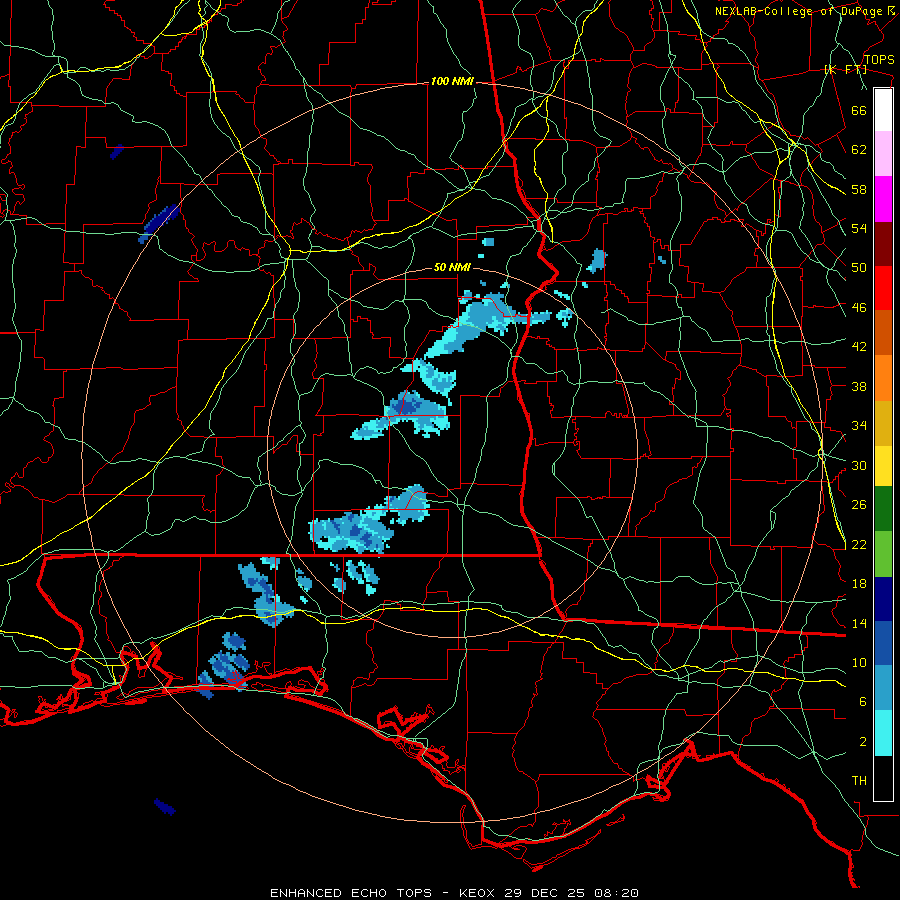This screenshot has width=900, height=900.
Task: Select the burnt orange legend swatch
Action: click(883, 332)
